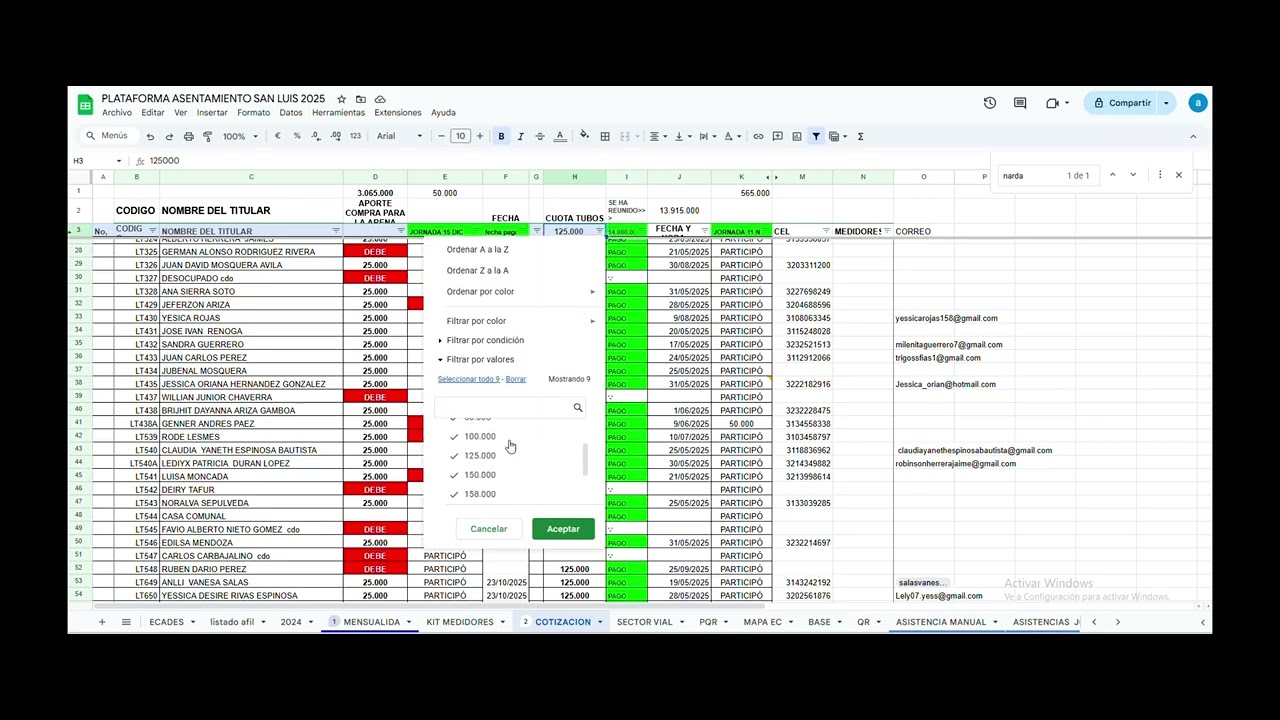This screenshot has height=720, width=1280.
Task: Open the Google Sheets home icon
Action: point(85,104)
